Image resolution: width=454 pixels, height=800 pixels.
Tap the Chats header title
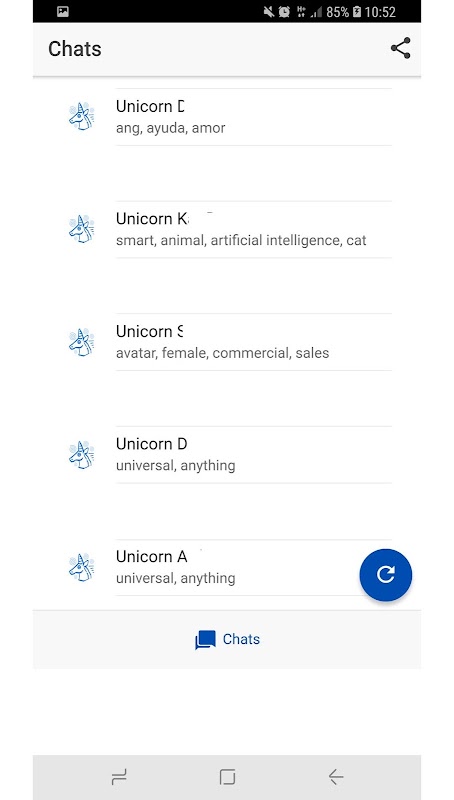[x=74, y=49]
